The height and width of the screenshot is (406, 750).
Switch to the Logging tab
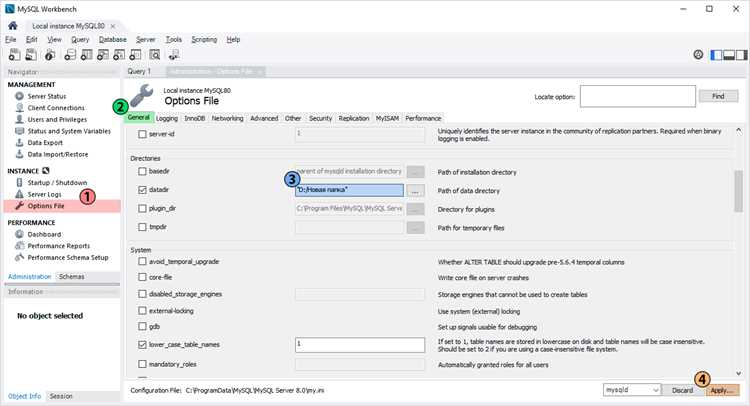[166, 118]
